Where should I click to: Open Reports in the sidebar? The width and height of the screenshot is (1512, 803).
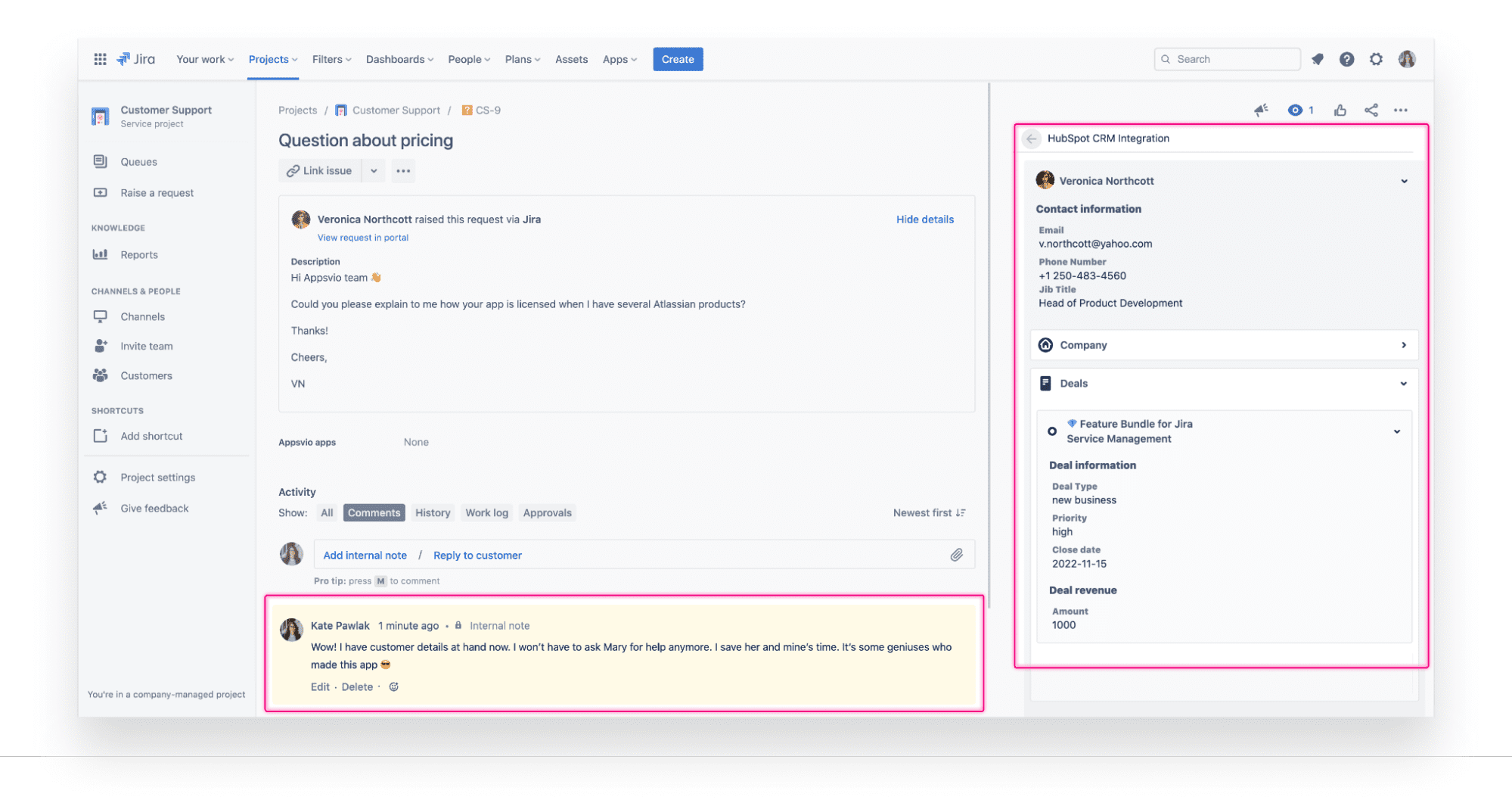pyautogui.click(x=139, y=255)
